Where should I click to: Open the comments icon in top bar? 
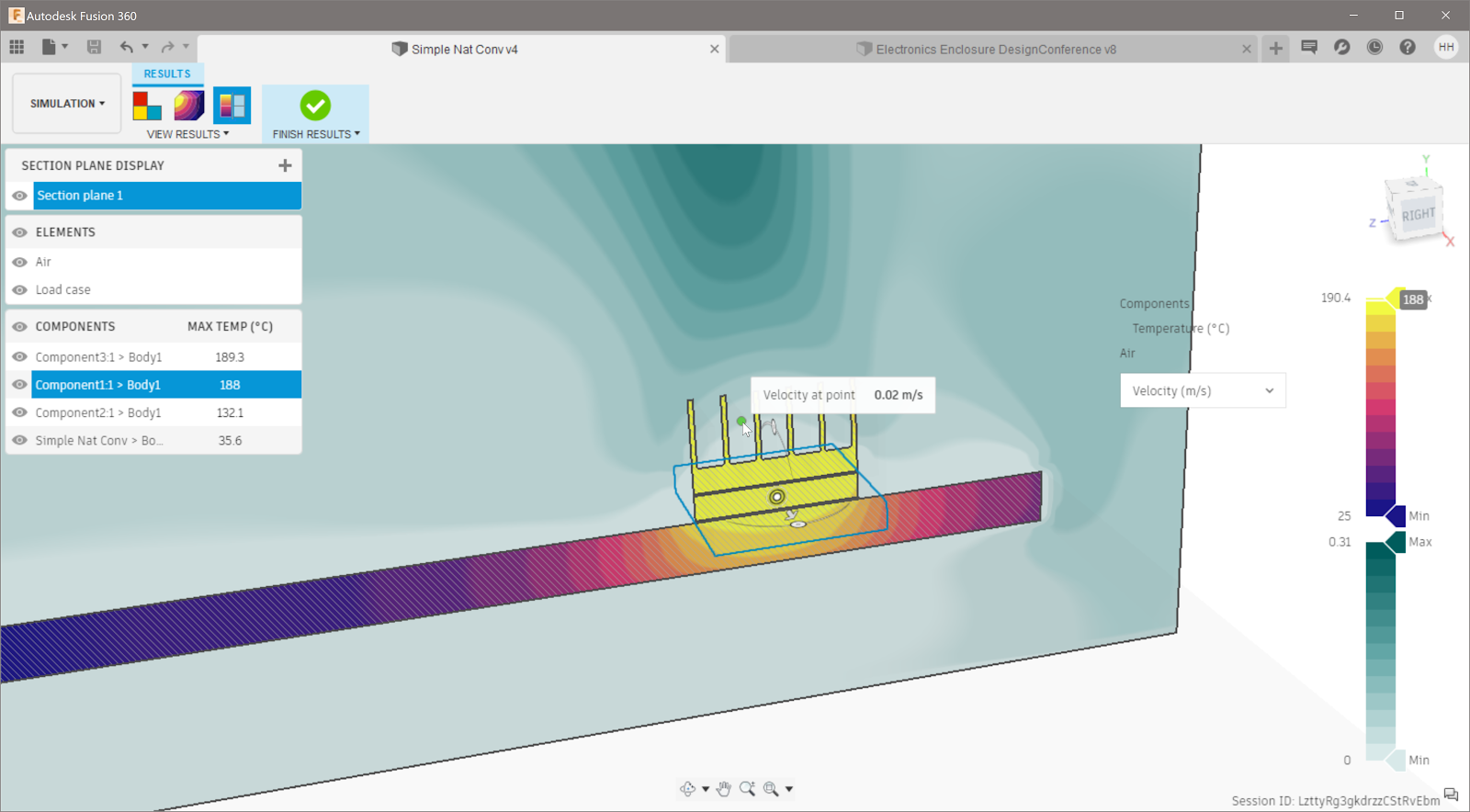(x=1309, y=47)
